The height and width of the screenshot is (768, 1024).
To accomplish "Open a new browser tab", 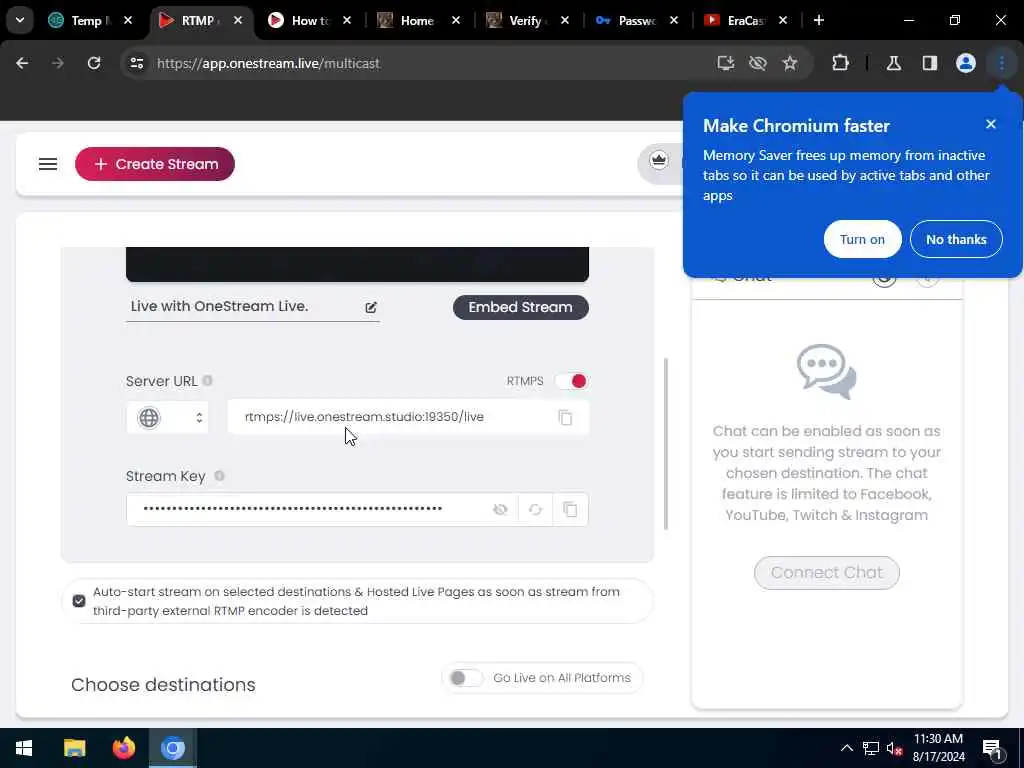I will tap(818, 20).
